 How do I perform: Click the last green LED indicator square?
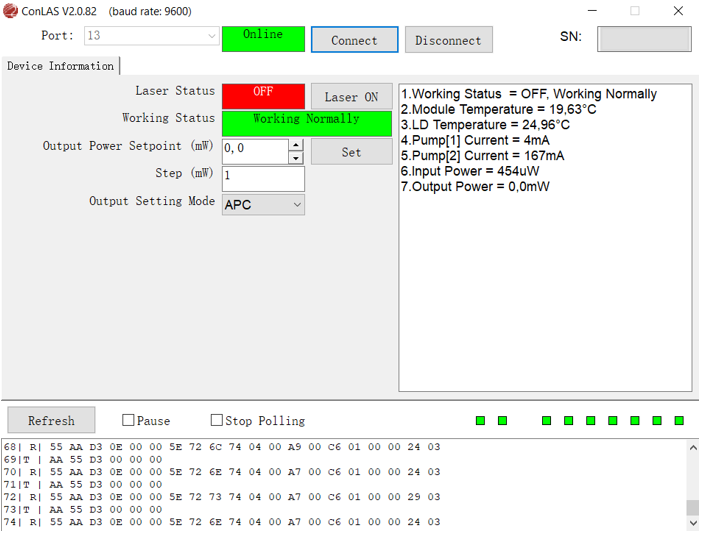(679, 421)
